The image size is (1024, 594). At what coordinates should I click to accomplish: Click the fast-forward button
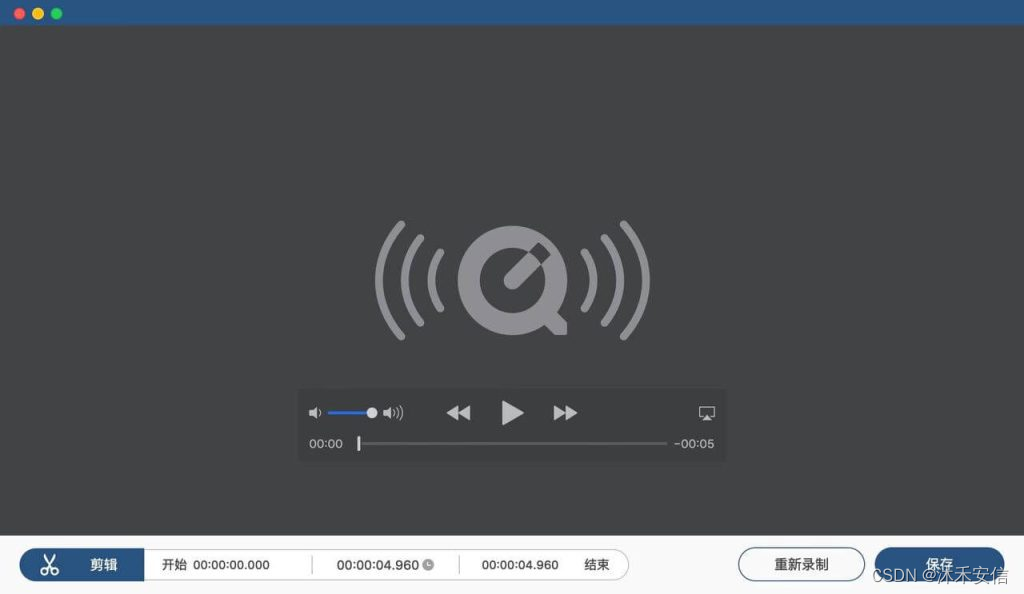tap(565, 413)
